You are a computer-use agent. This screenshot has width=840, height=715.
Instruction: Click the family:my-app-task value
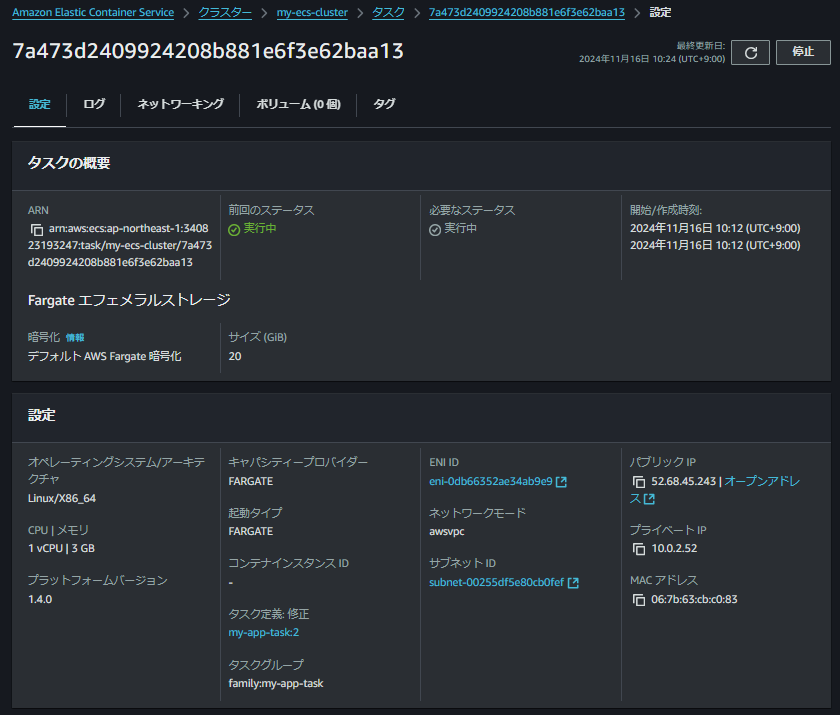point(276,683)
